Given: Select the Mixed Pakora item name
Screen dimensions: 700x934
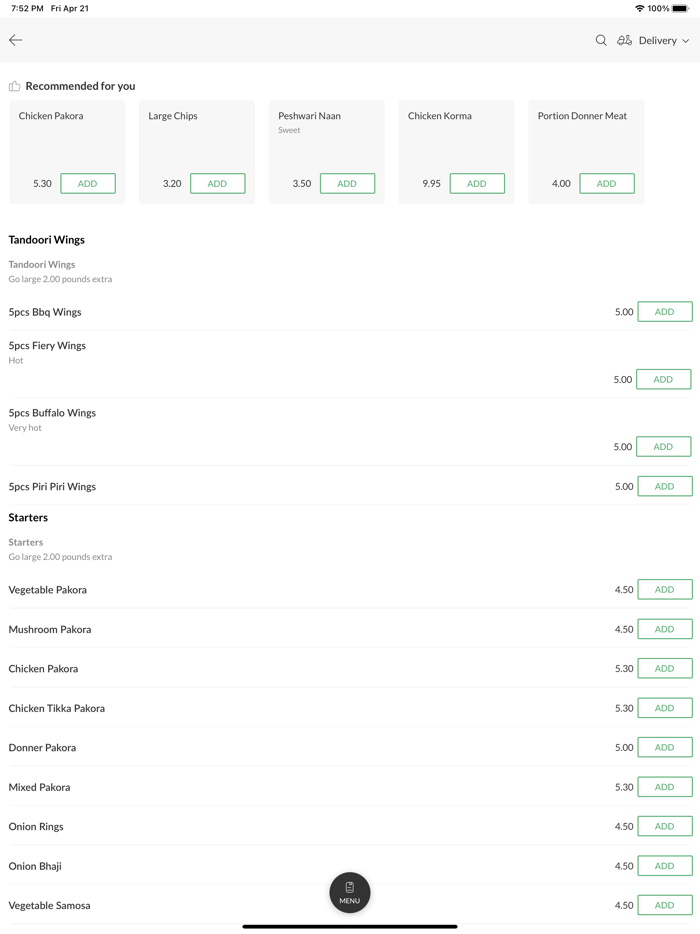Looking at the screenshot, I should coord(40,787).
